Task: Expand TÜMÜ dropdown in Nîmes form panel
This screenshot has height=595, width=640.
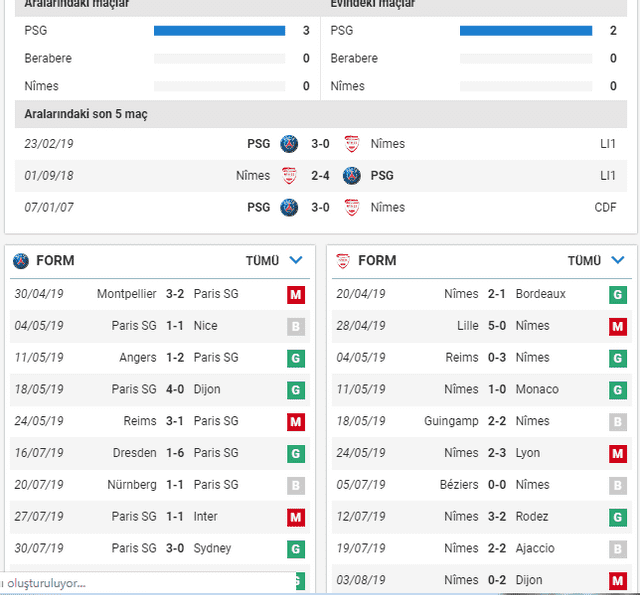Action: (596, 260)
